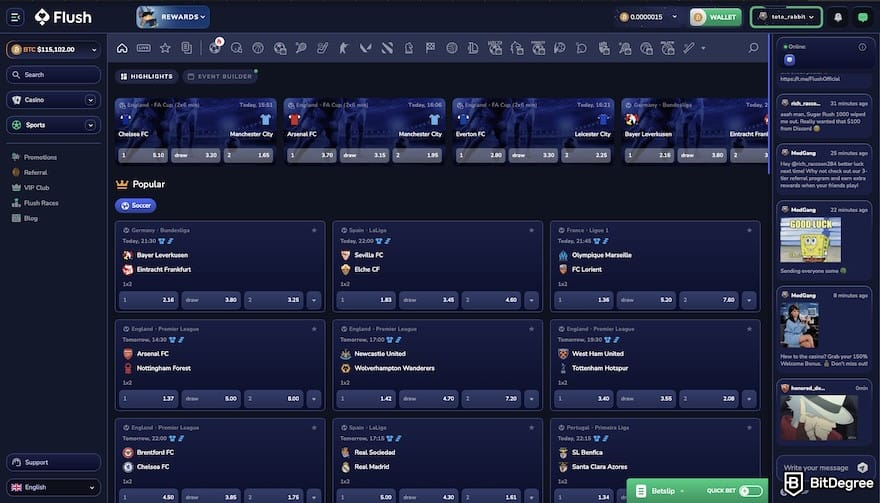Screen dimensions: 880x503
Task: Open Flush Races in the sidebar
Action: point(41,203)
